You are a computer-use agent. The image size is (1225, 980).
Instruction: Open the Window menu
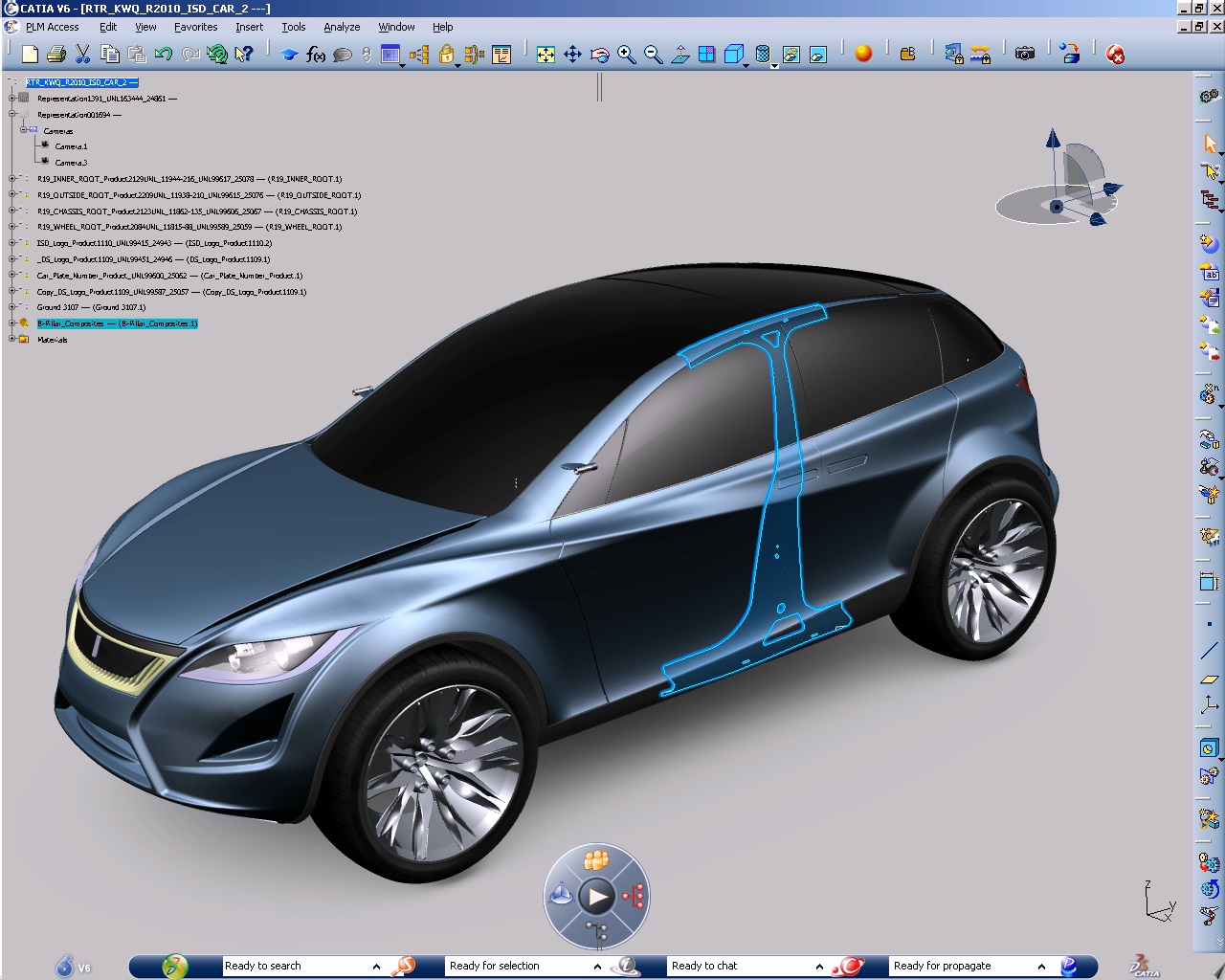tap(395, 27)
